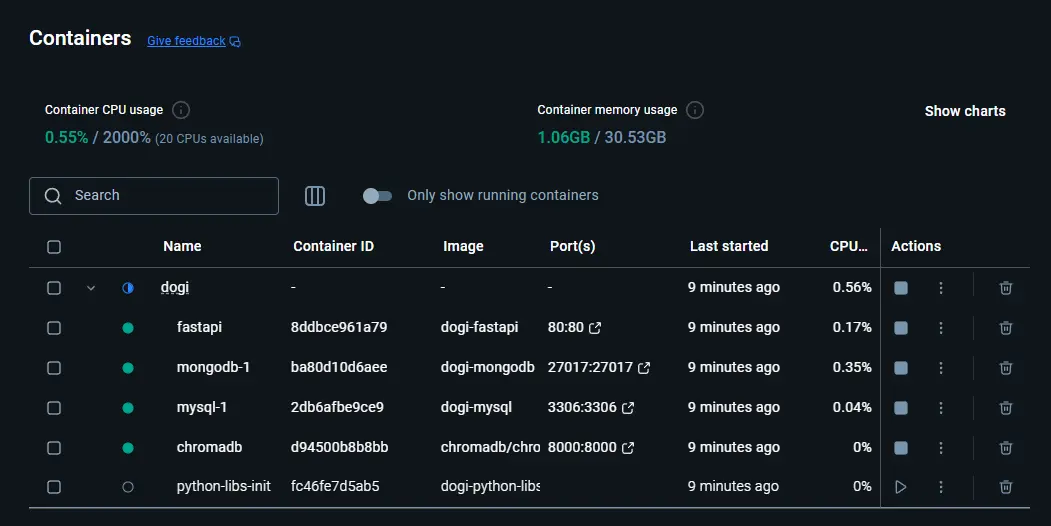
Task: Click the dogi-mongodb image name
Action: [x=487, y=367]
